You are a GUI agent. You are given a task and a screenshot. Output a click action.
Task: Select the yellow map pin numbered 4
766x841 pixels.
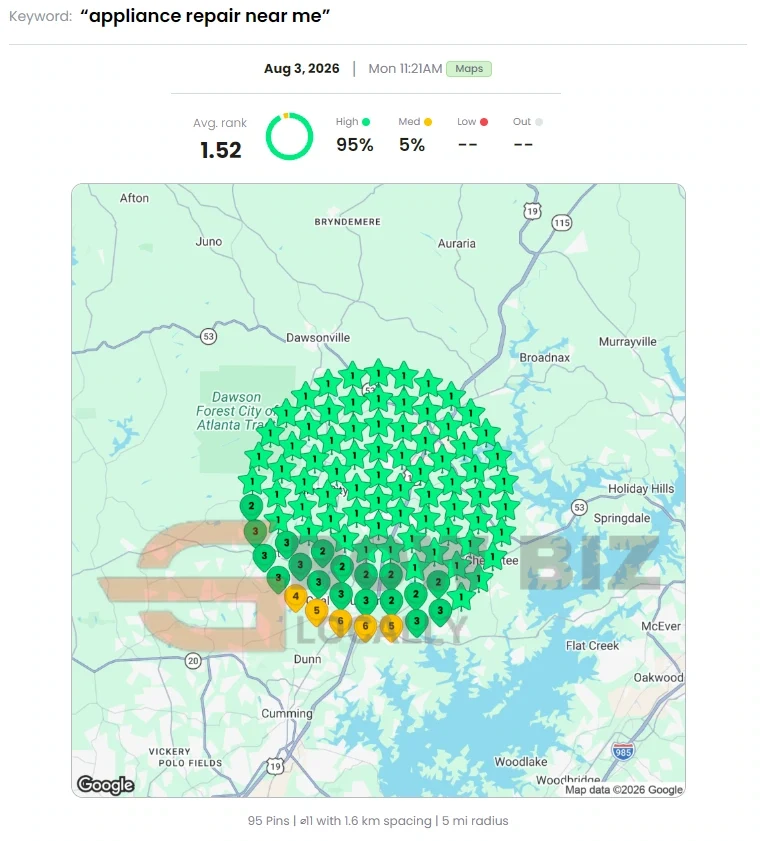[296, 597]
